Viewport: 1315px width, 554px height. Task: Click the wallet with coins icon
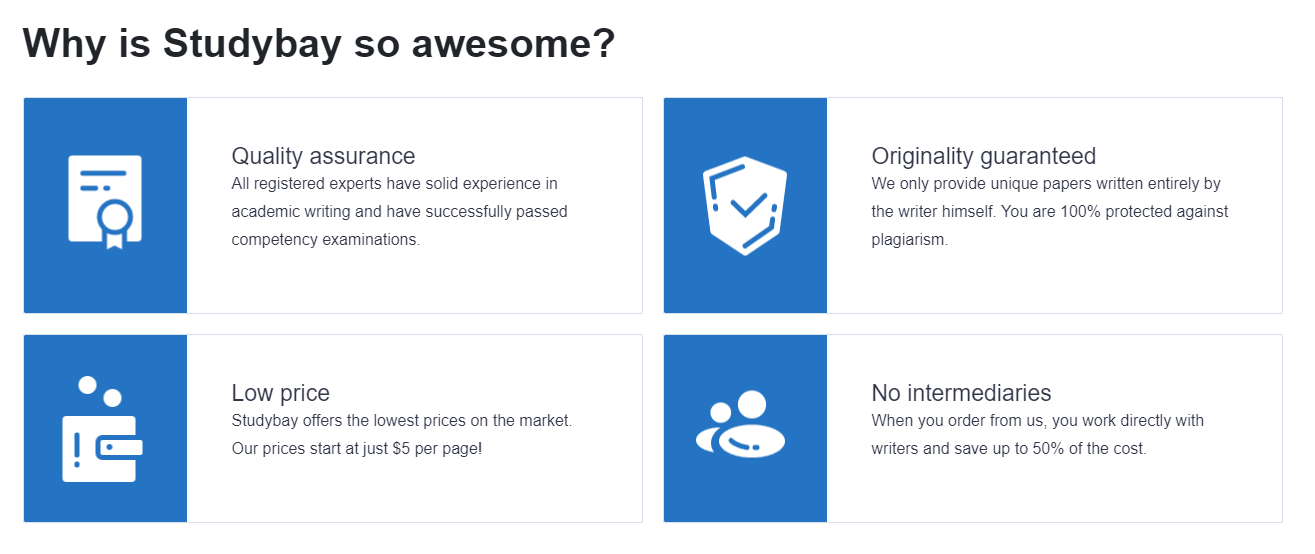[x=103, y=429]
